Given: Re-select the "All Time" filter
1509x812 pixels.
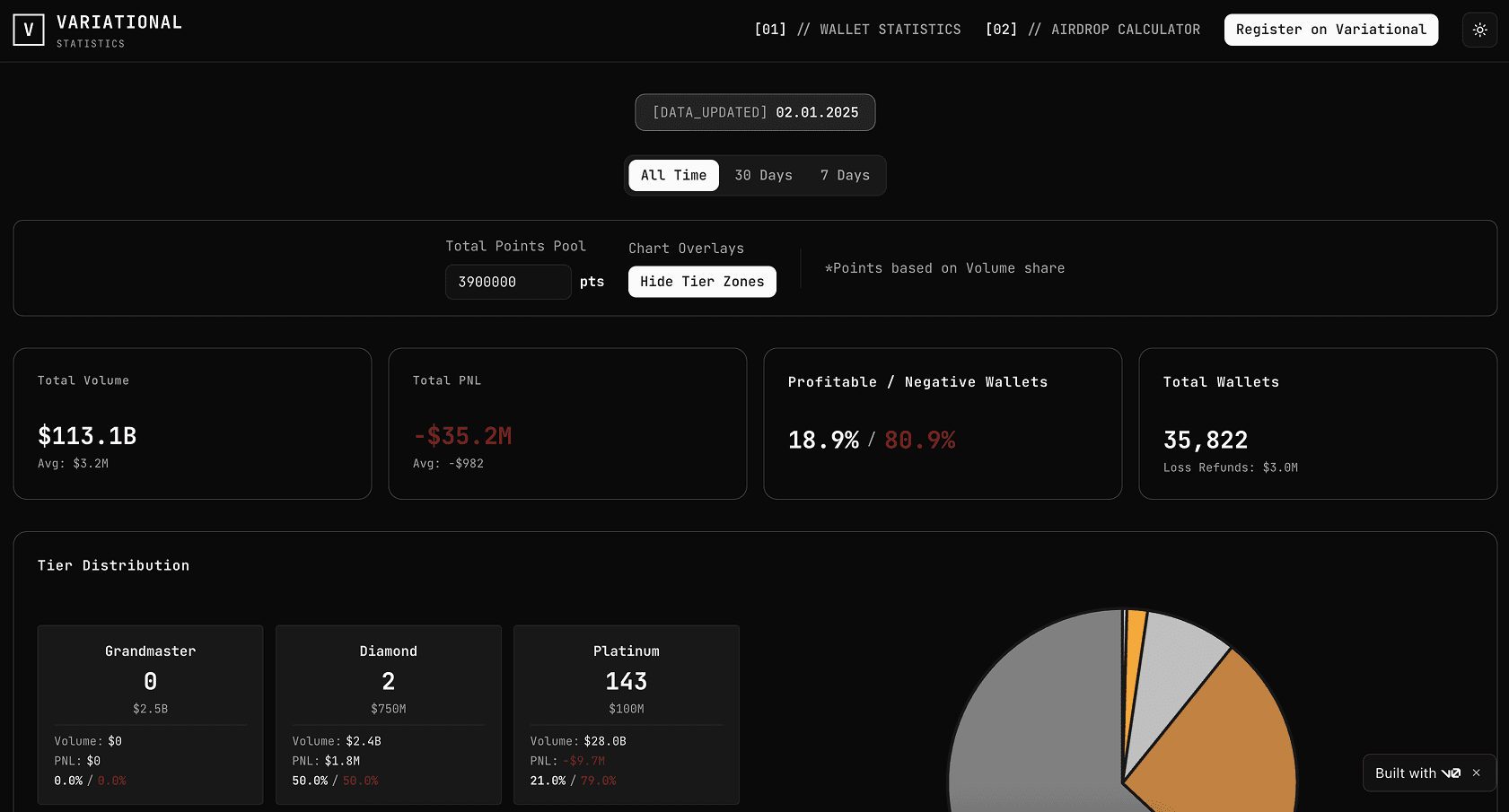Looking at the screenshot, I should coord(673,175).
